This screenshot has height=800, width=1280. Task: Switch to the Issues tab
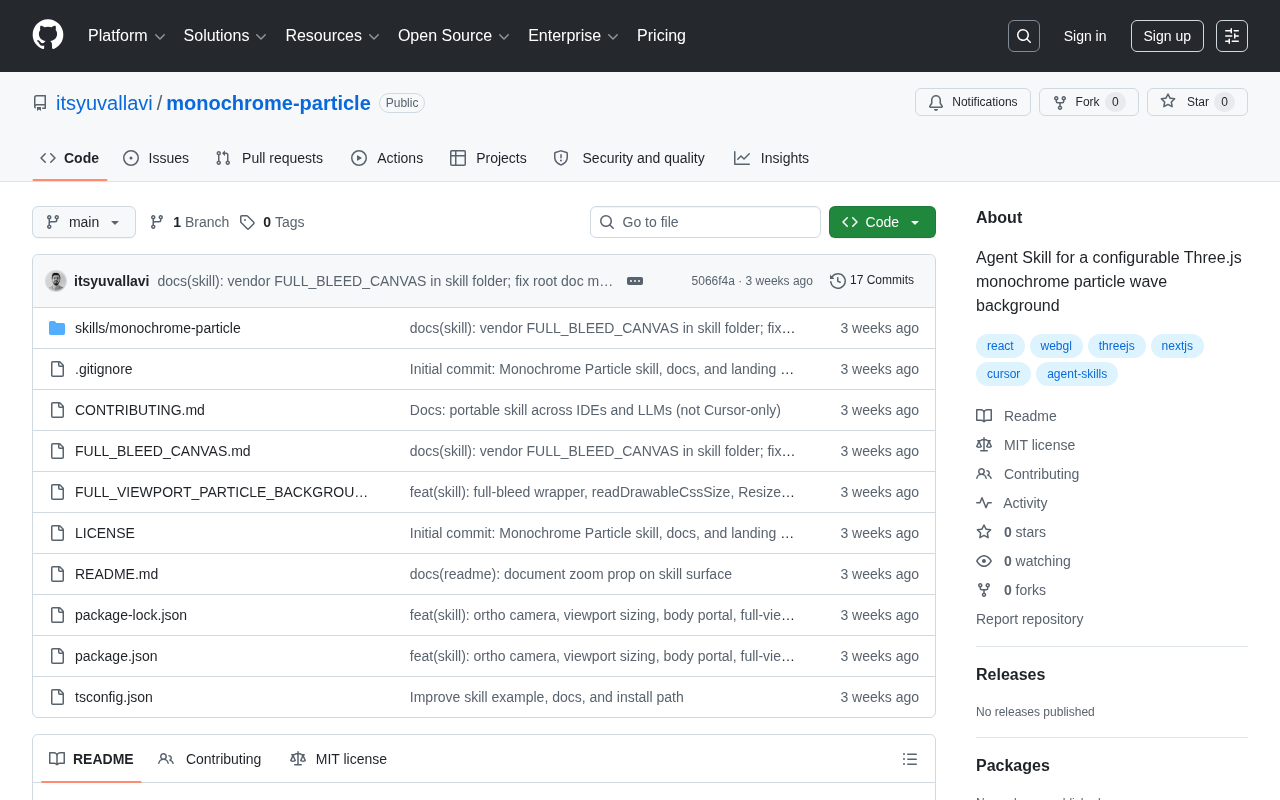coord(156,158)
